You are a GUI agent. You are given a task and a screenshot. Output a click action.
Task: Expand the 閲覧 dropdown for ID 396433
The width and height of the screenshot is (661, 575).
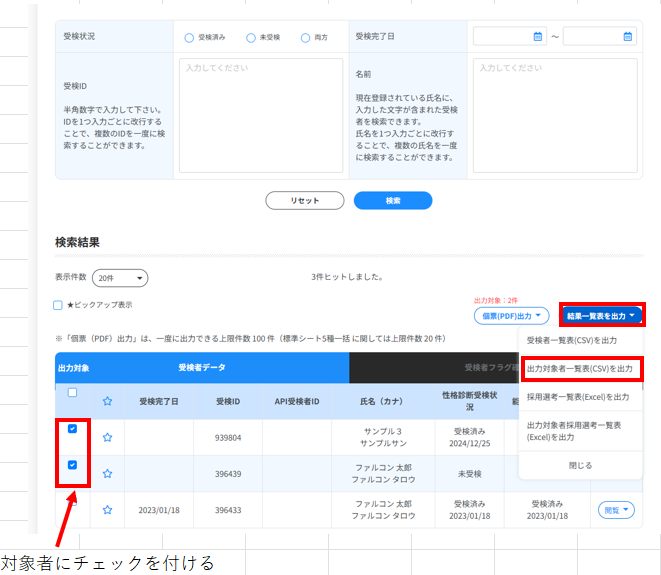tap(616, 510)
